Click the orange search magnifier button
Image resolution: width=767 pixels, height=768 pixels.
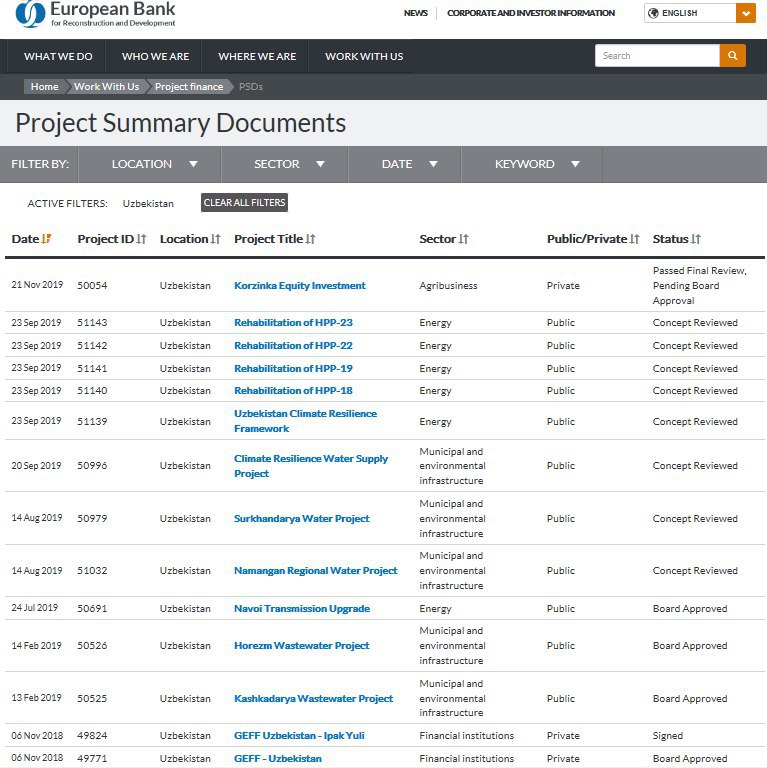733,56
